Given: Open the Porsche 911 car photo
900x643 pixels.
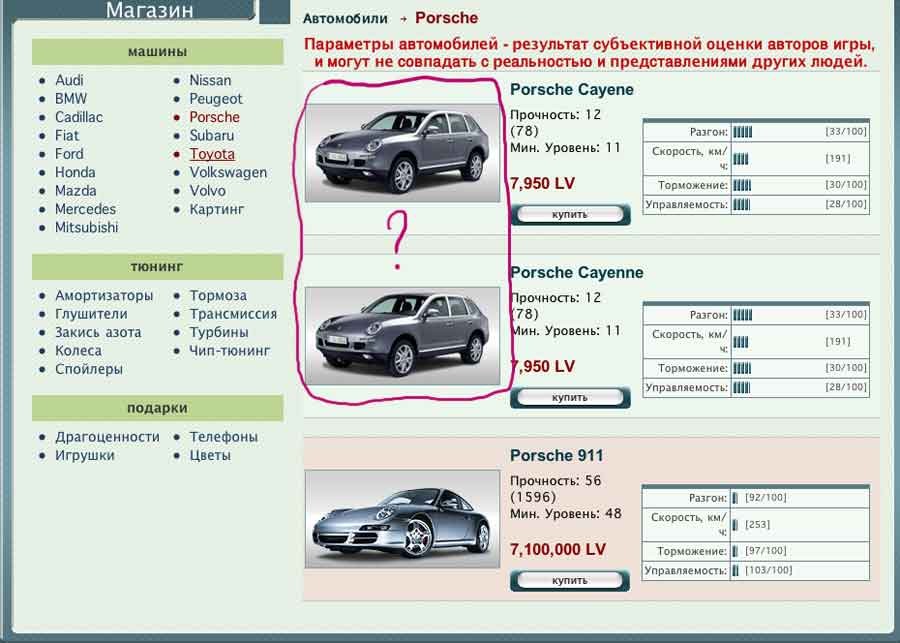Looking at the screenshot, I should point(402,520).
